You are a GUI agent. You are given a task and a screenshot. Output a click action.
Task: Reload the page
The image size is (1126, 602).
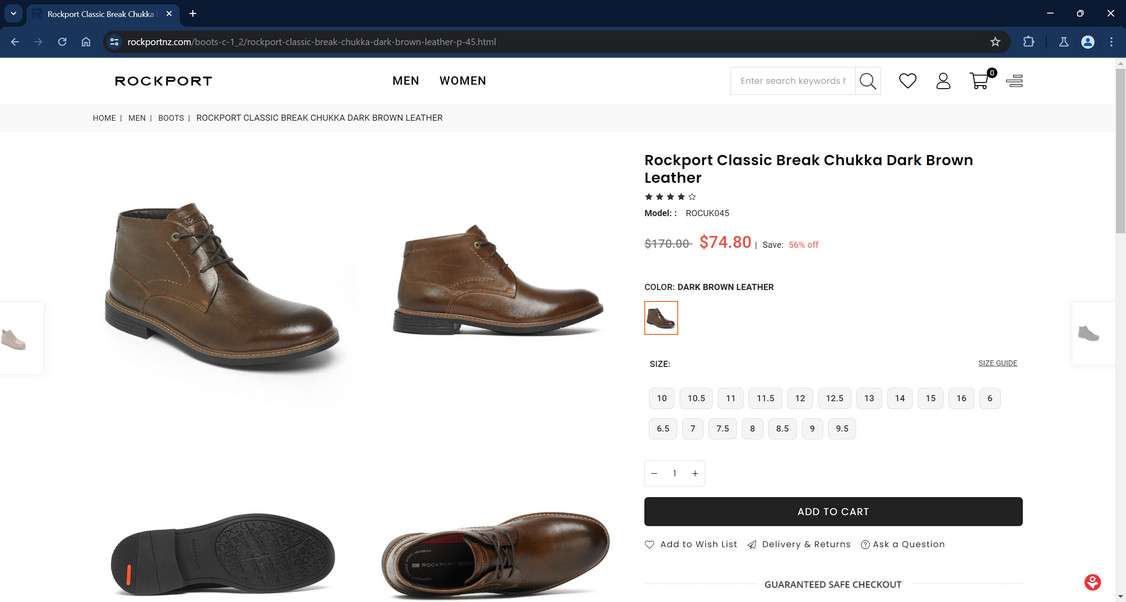pos(62,42)
